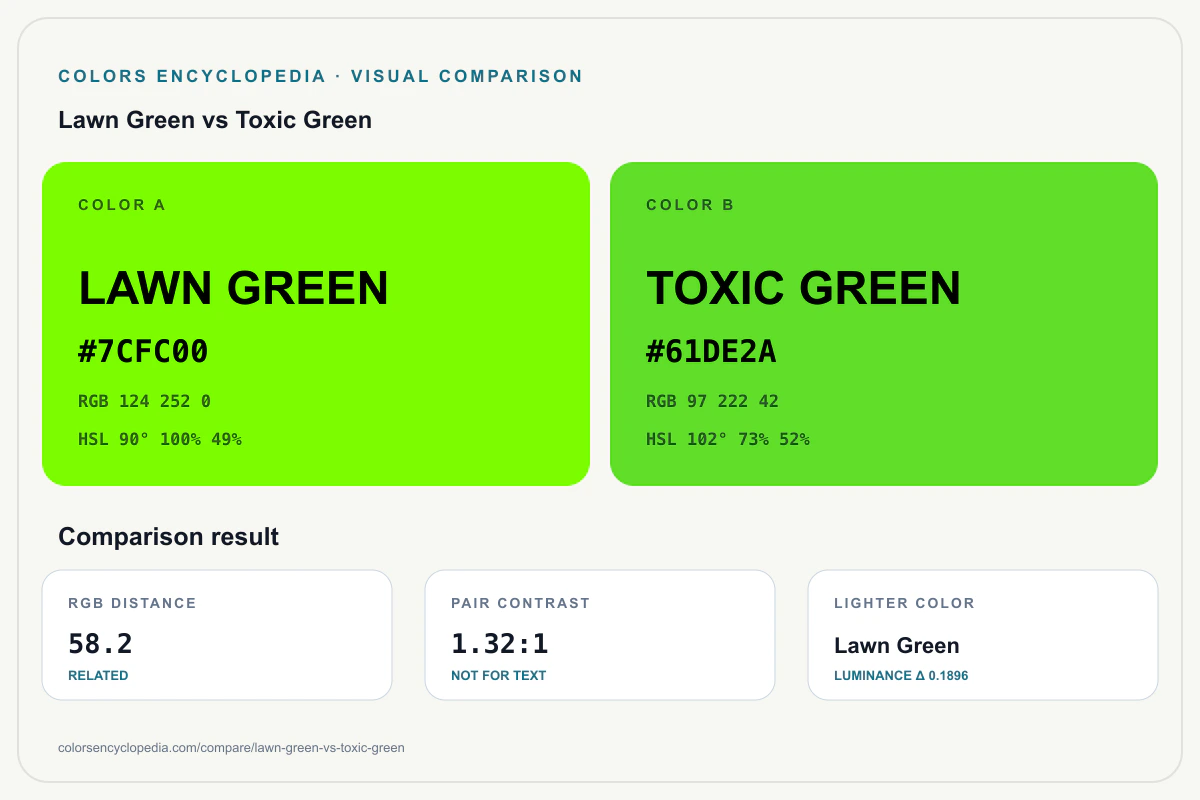Click the HSL 102° 73% 52% value
This screenshot has width=1200, height=800.
click(728, 439)
